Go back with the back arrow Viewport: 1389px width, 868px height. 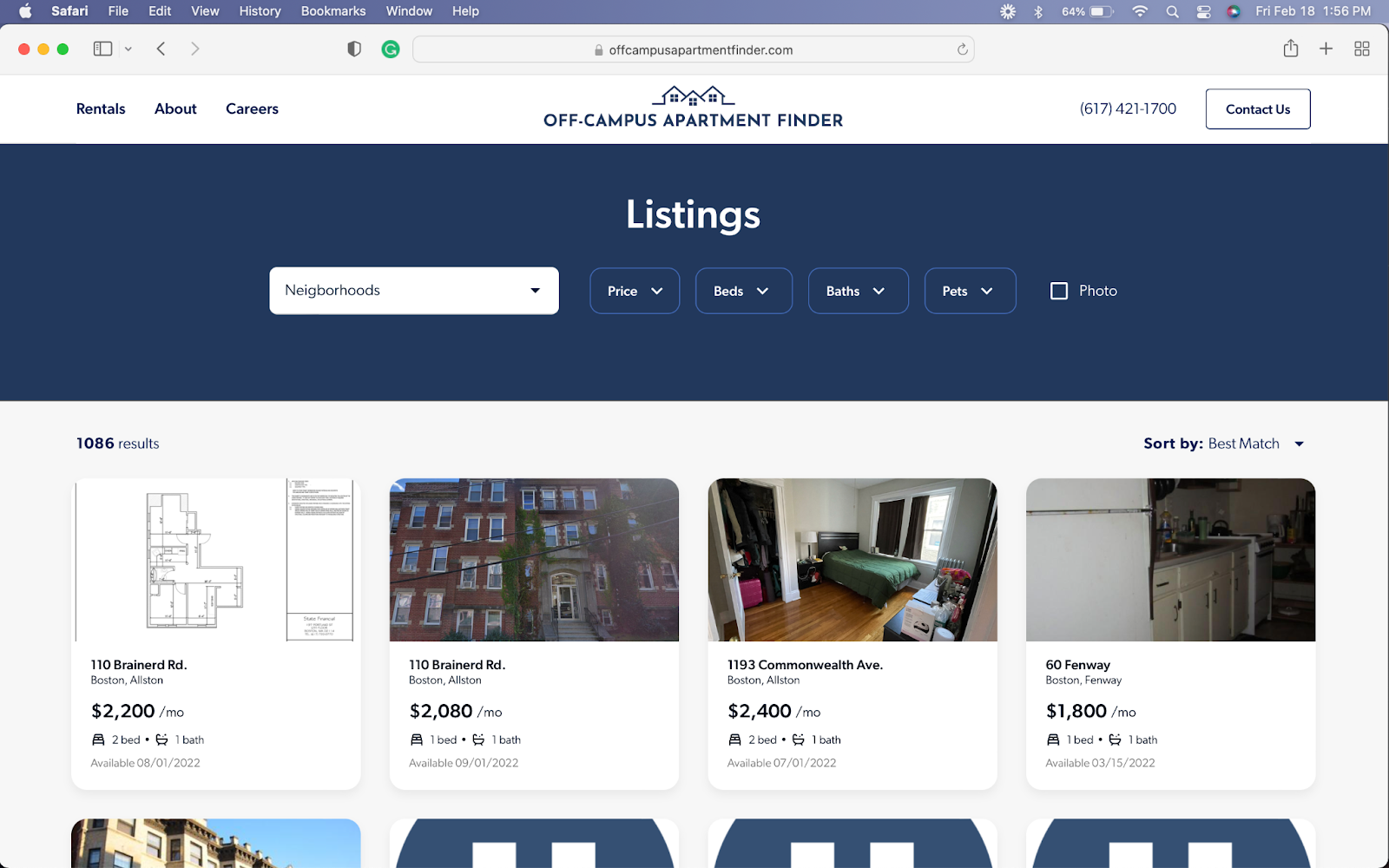click(x=161, y=49)
